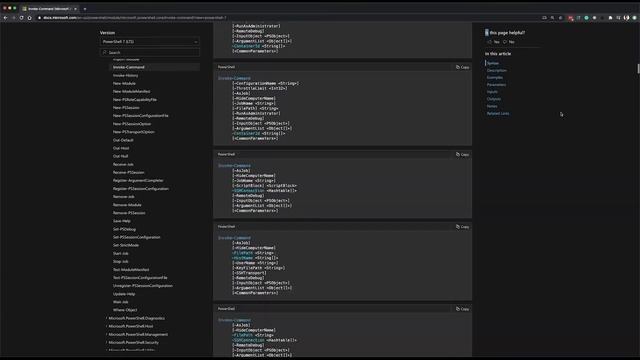
Task: Open Unregister-PSSessionConfiguration in the sidebar
Action: tap(143, 286)
